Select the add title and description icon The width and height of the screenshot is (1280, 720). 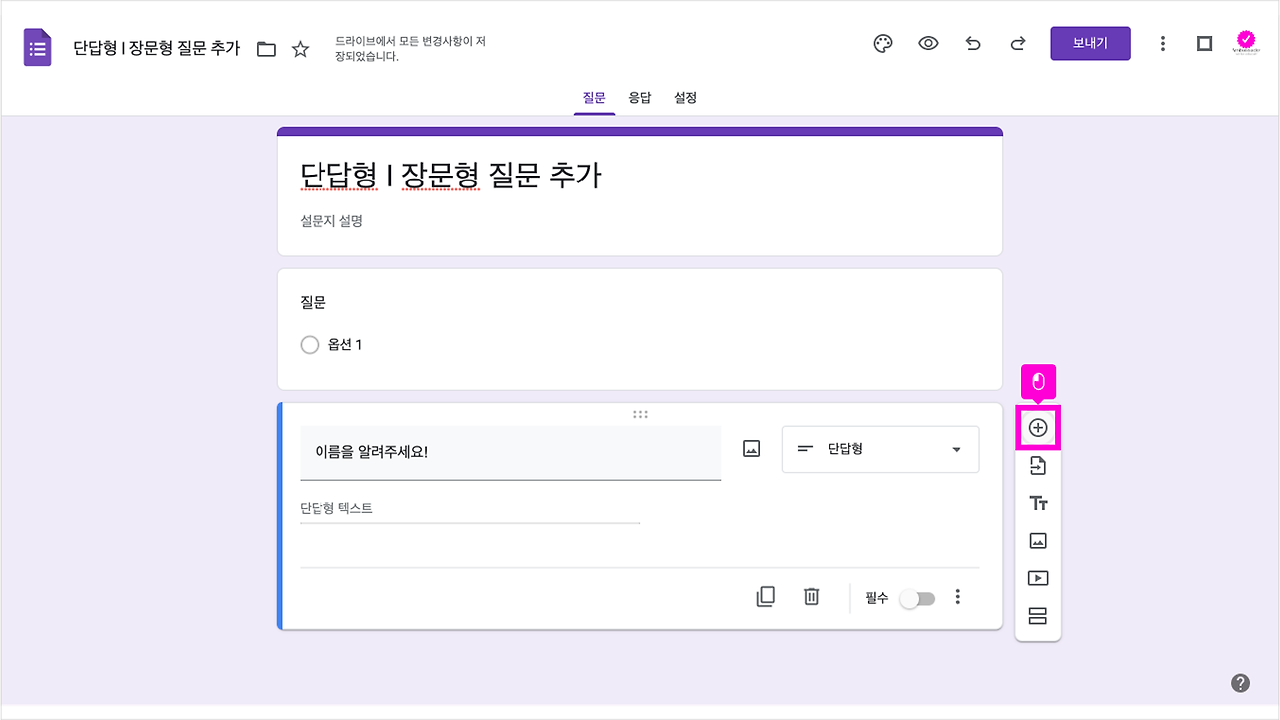pyautogui.click(x=1037, y=502)
